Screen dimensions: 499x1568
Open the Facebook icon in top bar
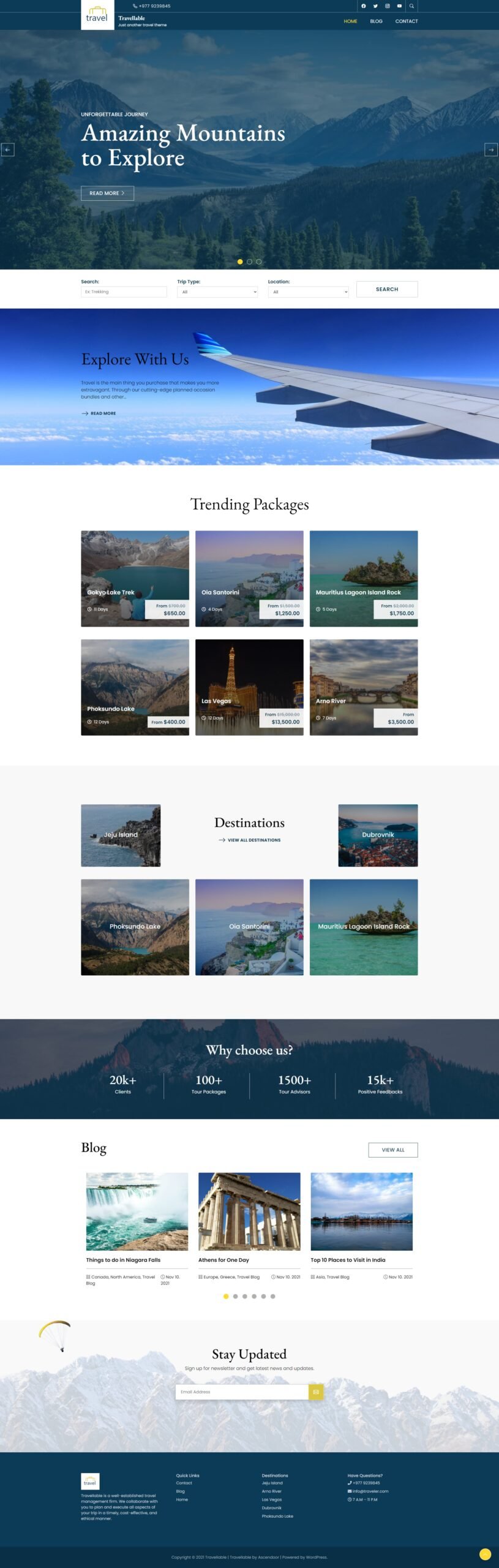coord(363,6)
